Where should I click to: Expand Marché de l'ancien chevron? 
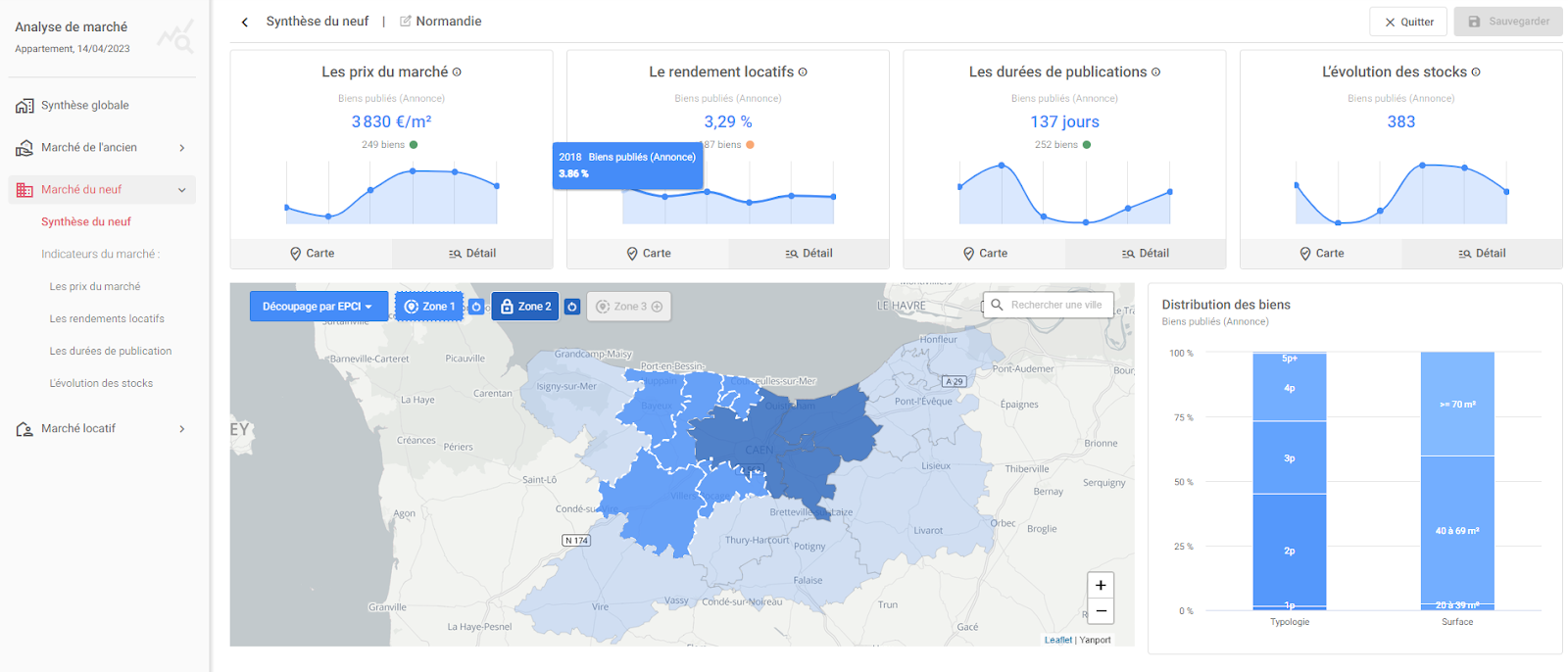(x=182, y=148)
